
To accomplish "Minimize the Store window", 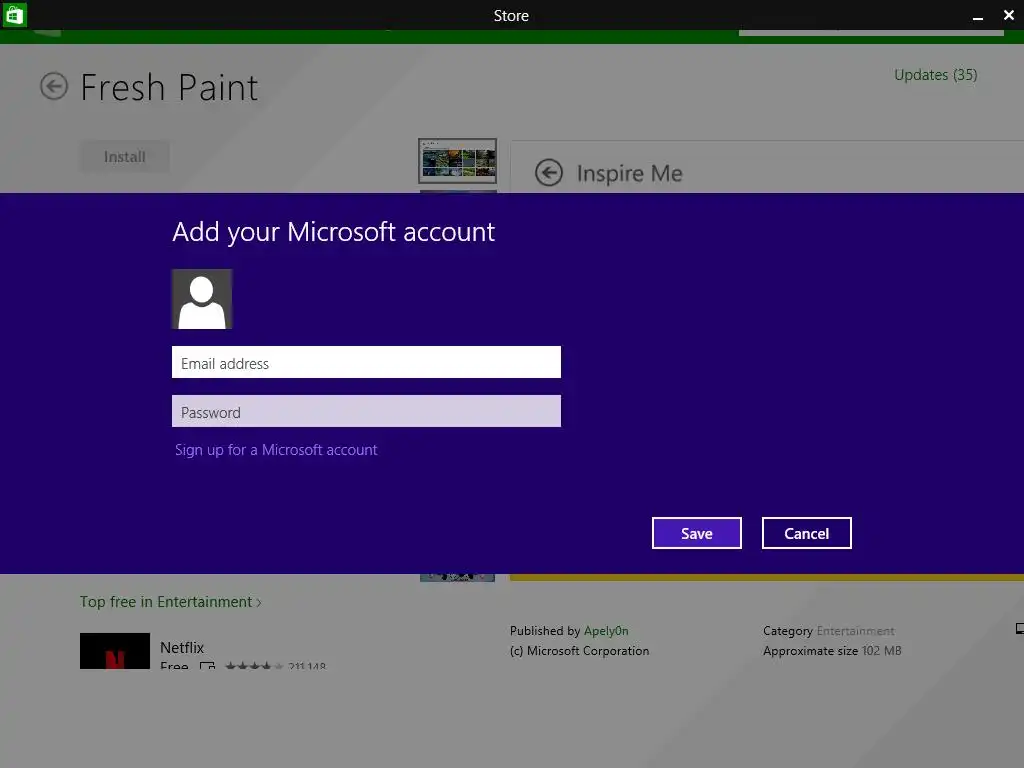I will [x=978, y=16].
